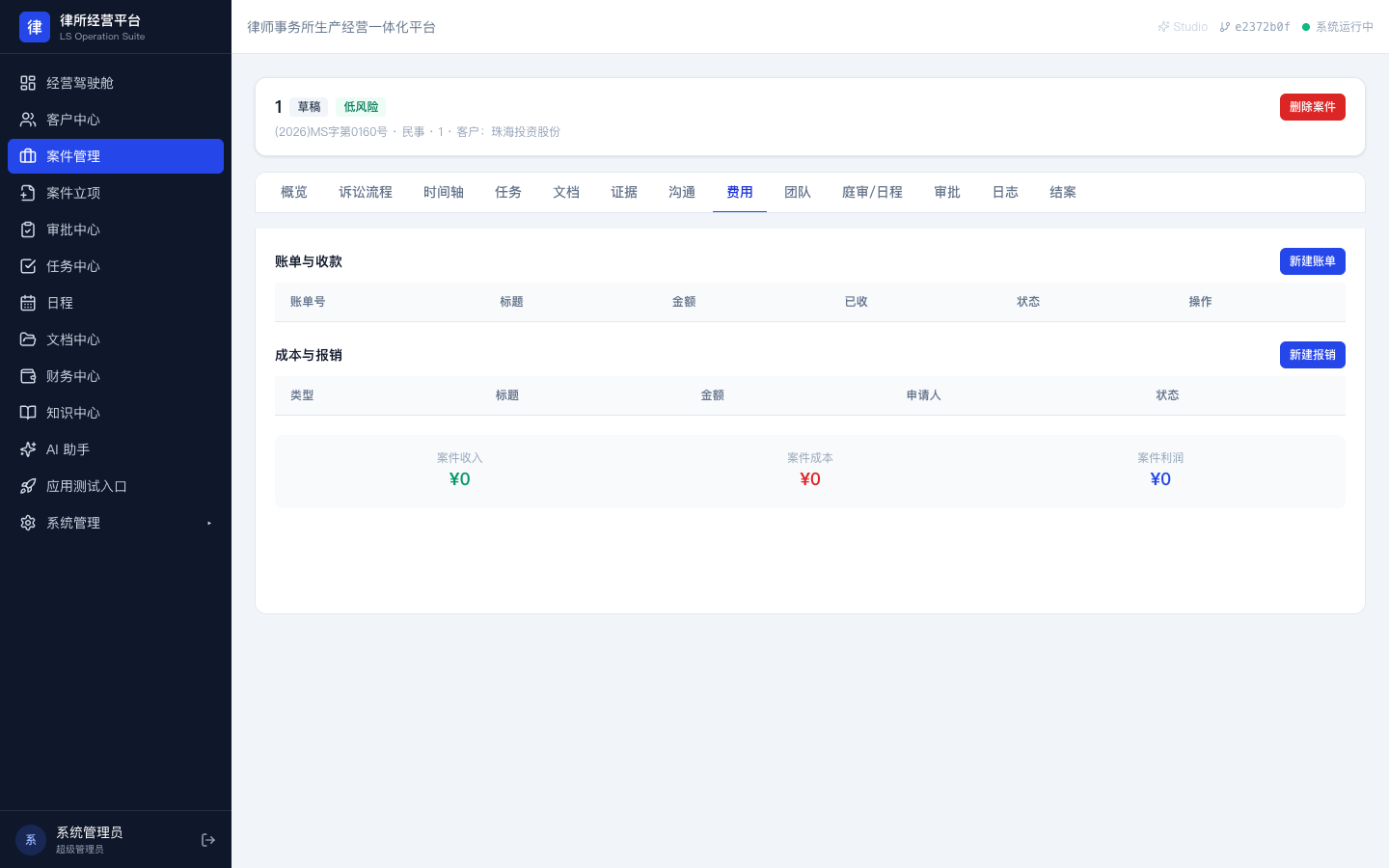1389x868 pixels.
Task: Open the 沟通 tab
Action: pos(682,192)
